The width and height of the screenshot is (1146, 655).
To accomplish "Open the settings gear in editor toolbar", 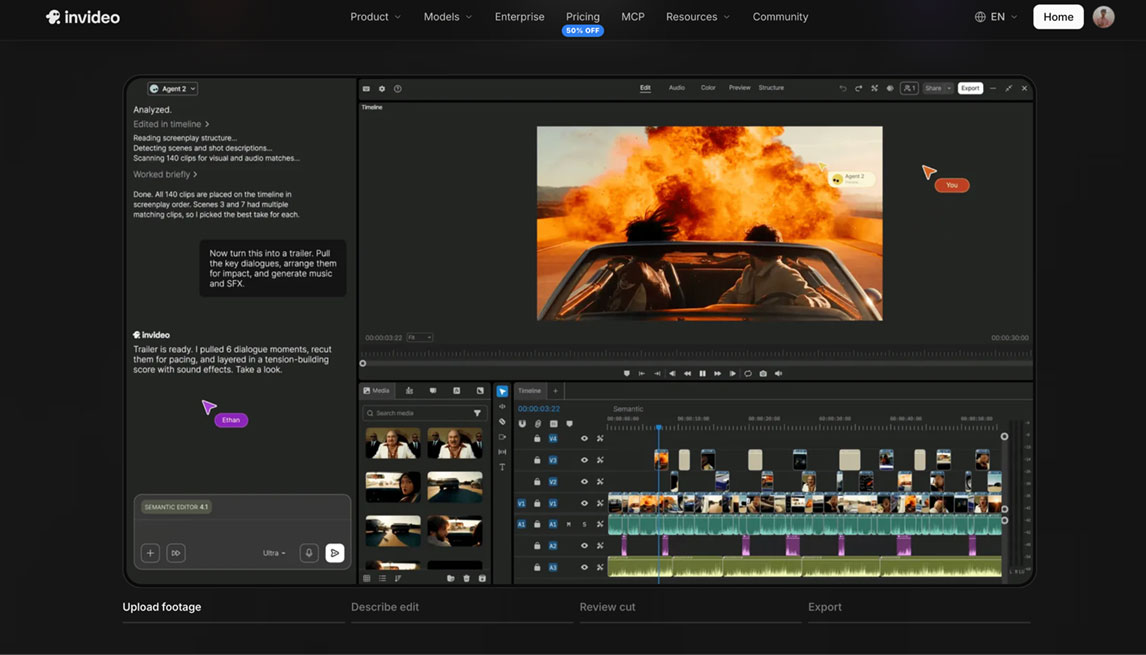I will [x=382, y=88].
